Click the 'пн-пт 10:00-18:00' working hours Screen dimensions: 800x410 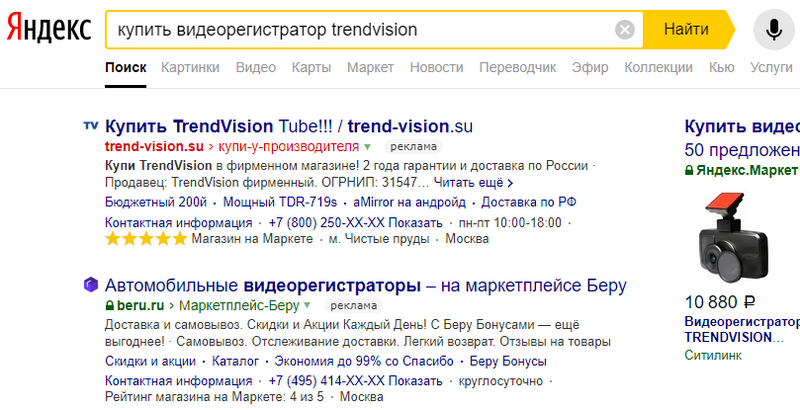pos(510,223)
